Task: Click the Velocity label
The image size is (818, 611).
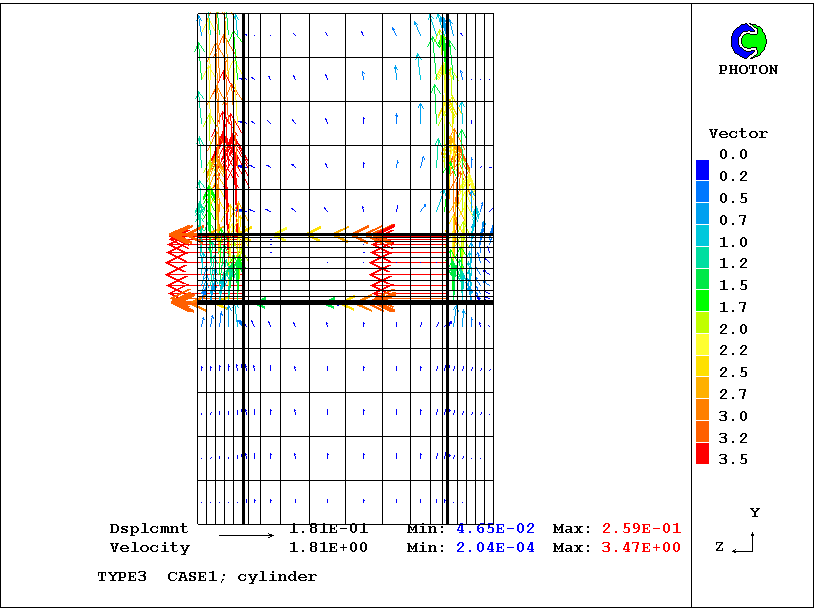Action: [x=149, y=547]
